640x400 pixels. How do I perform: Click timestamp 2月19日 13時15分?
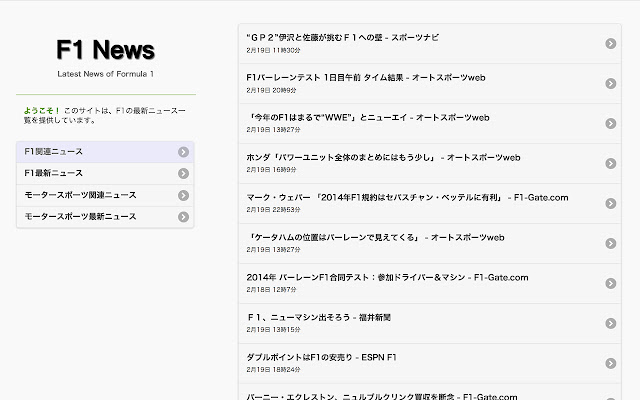[x=273, y=329]
